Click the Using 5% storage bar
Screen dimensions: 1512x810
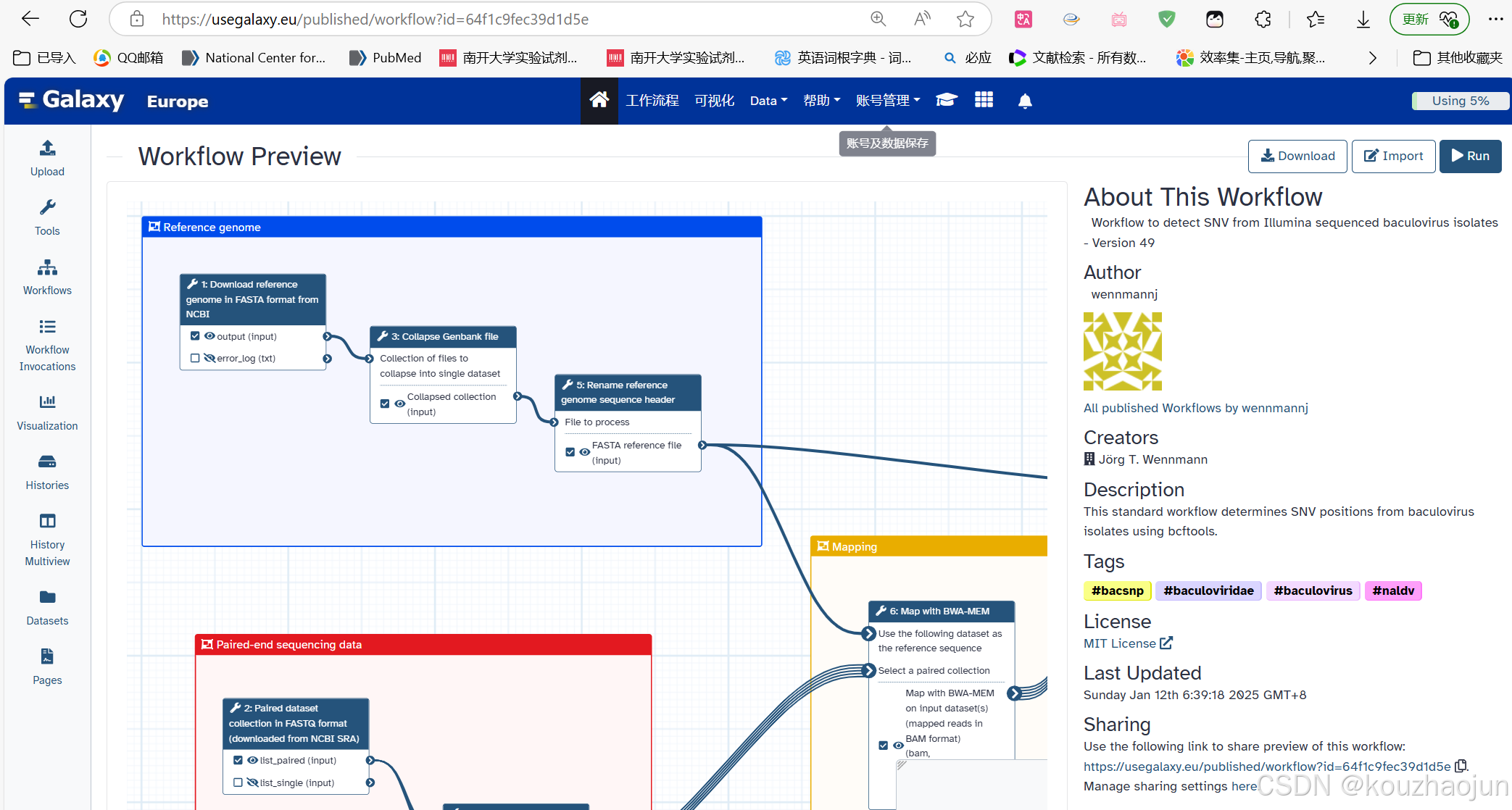pyautogui.click(x=1460, y=101)
